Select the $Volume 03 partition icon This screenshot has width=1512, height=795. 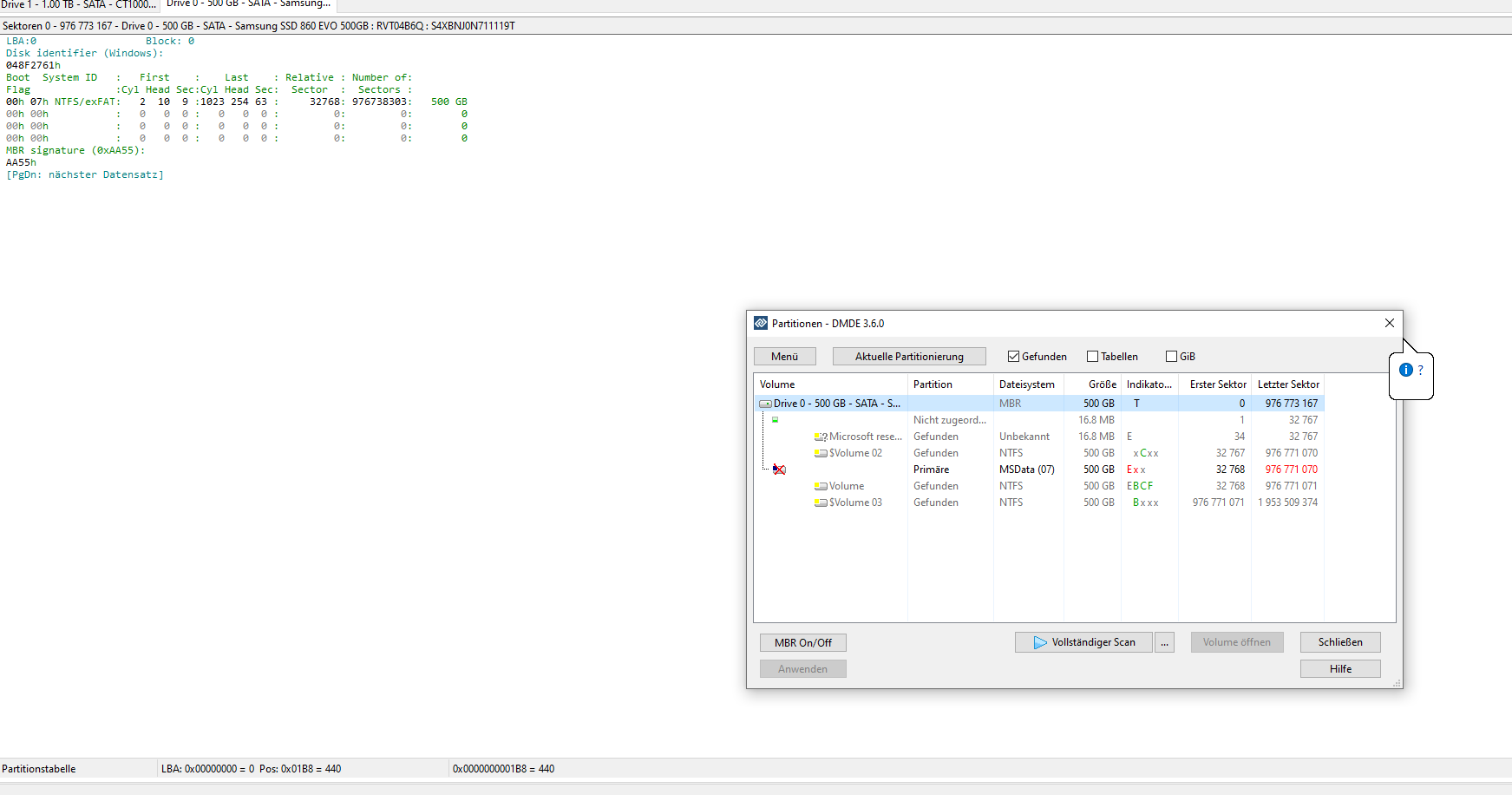pos(819,503)
